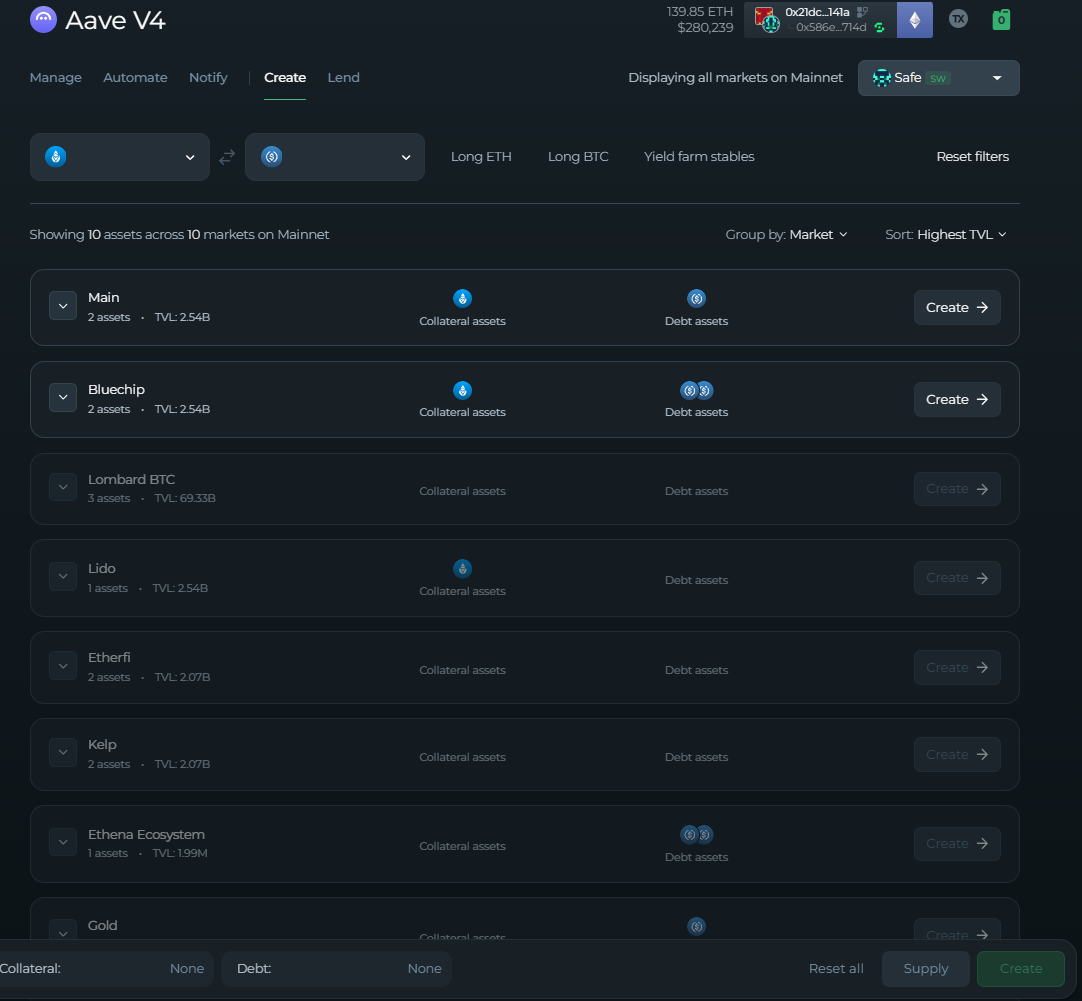Click the Aave V4 logo icon

[43, 20]
